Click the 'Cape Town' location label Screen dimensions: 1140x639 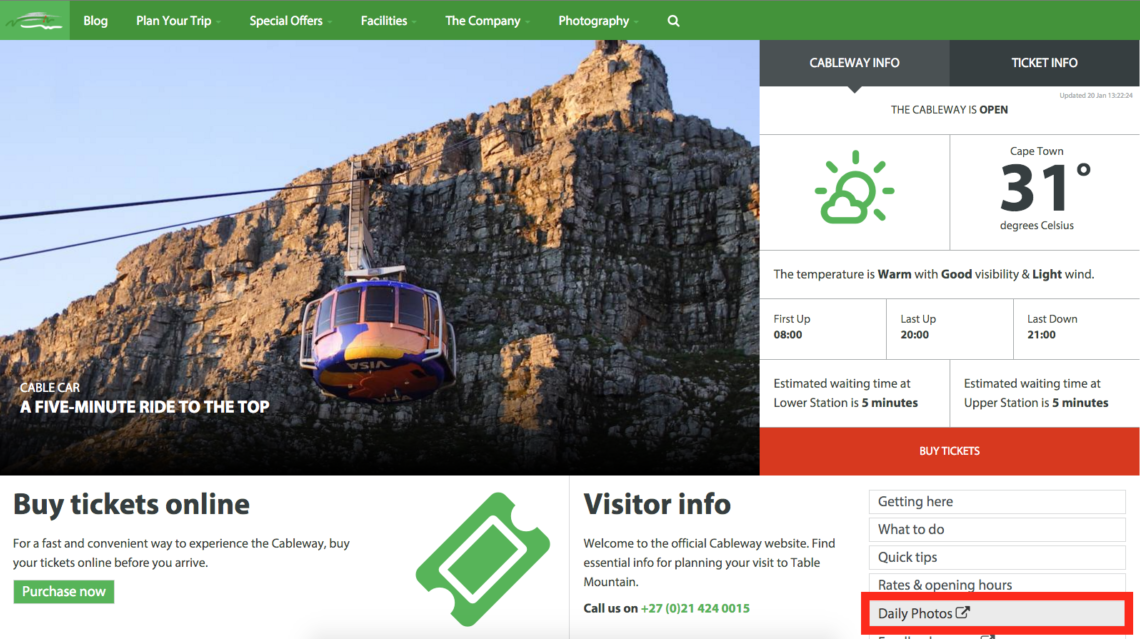(x=1037, y=151)
